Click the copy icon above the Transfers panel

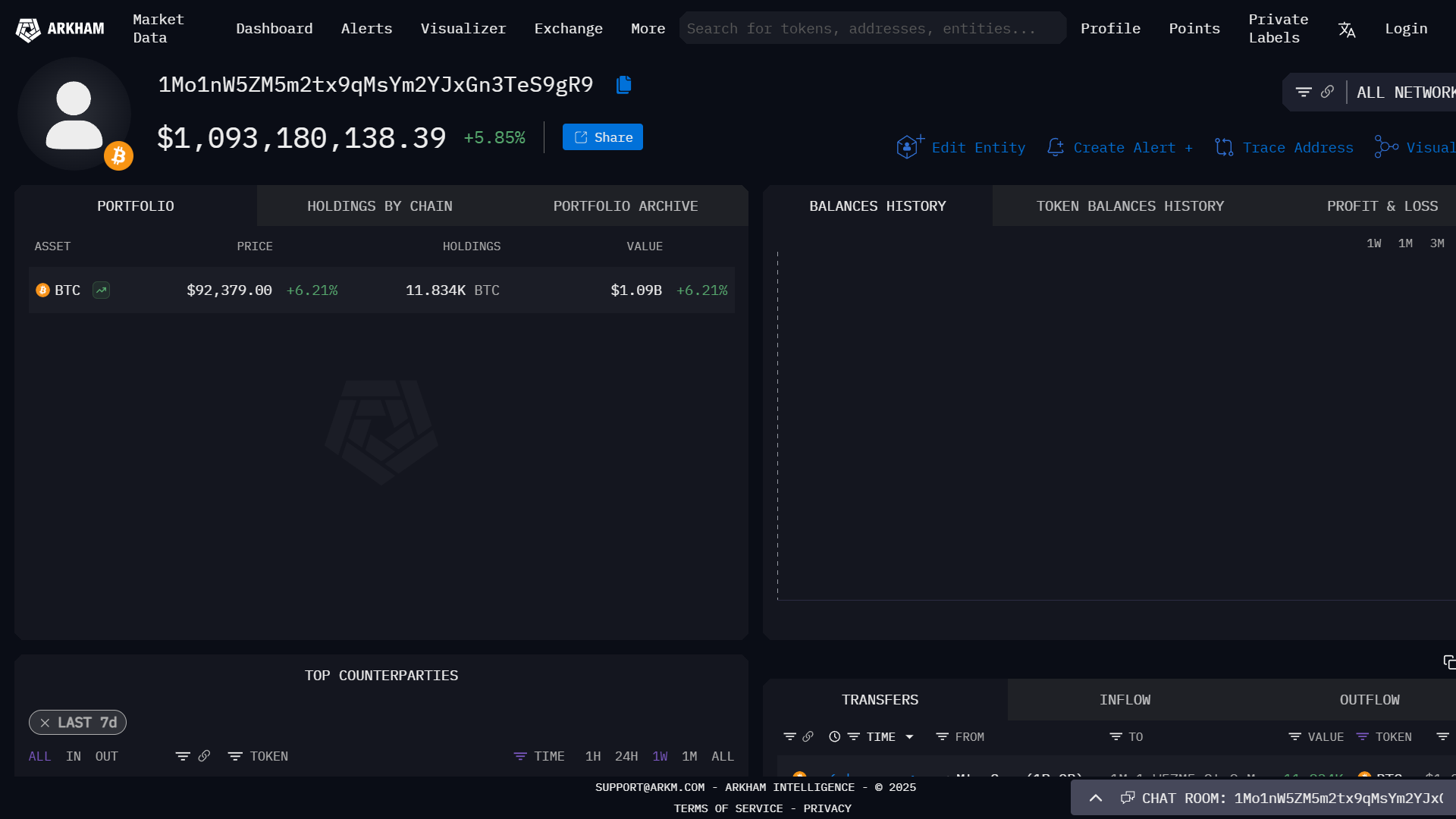[x=1449, y=663]
